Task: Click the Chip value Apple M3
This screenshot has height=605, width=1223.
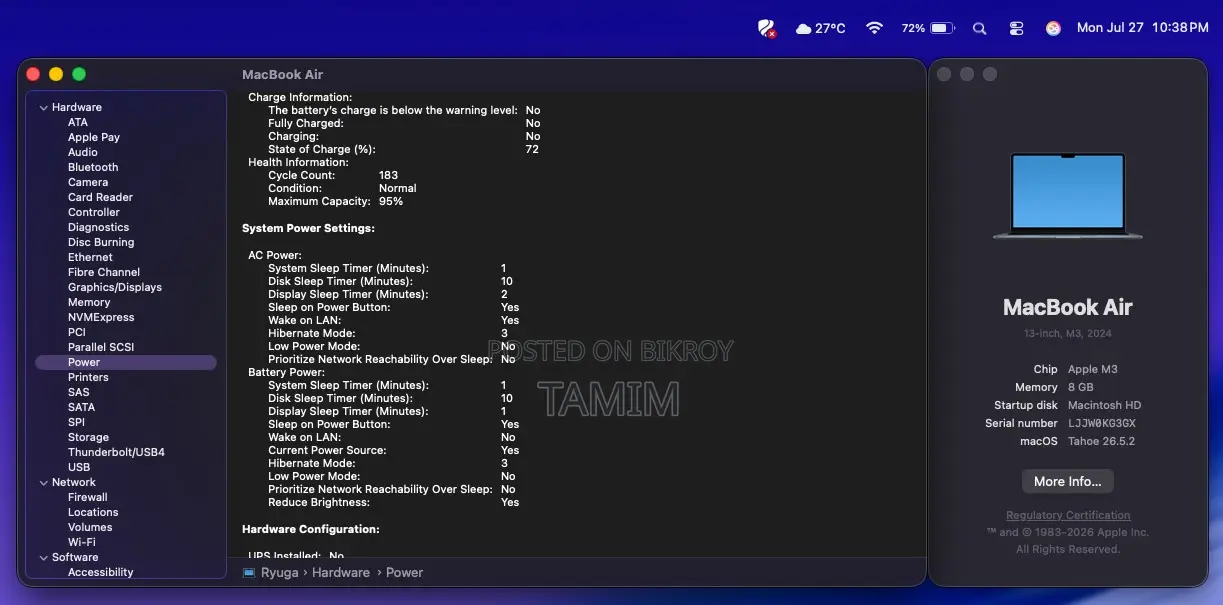Action: (1093, 369)
